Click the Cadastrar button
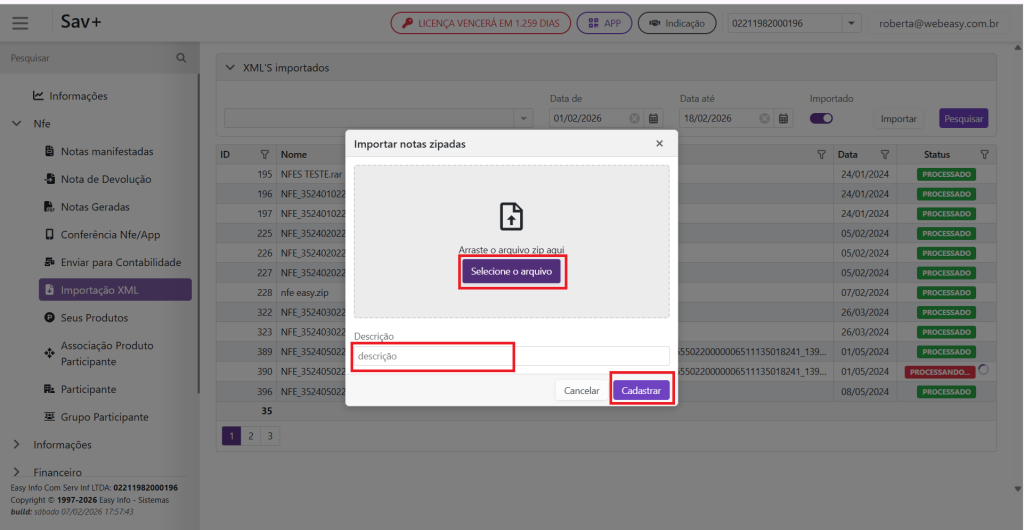 [641, 390]
